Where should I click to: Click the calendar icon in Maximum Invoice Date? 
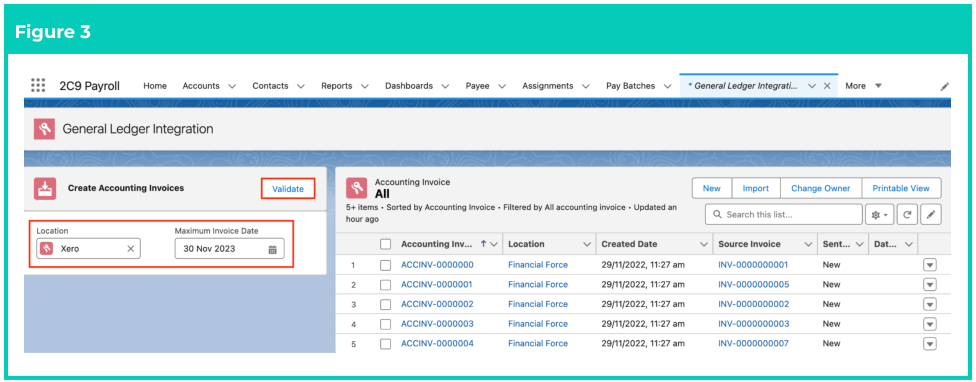coord(273,249)
